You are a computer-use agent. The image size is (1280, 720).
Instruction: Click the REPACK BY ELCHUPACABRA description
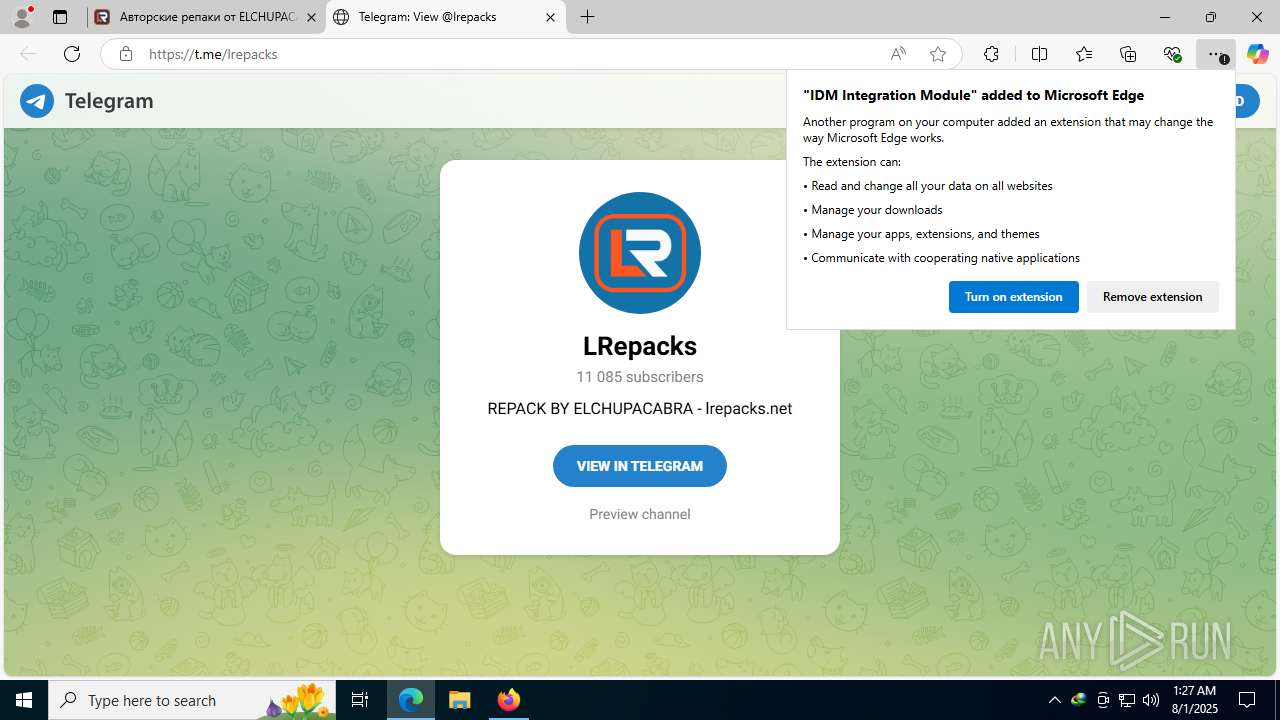[640, 409]
